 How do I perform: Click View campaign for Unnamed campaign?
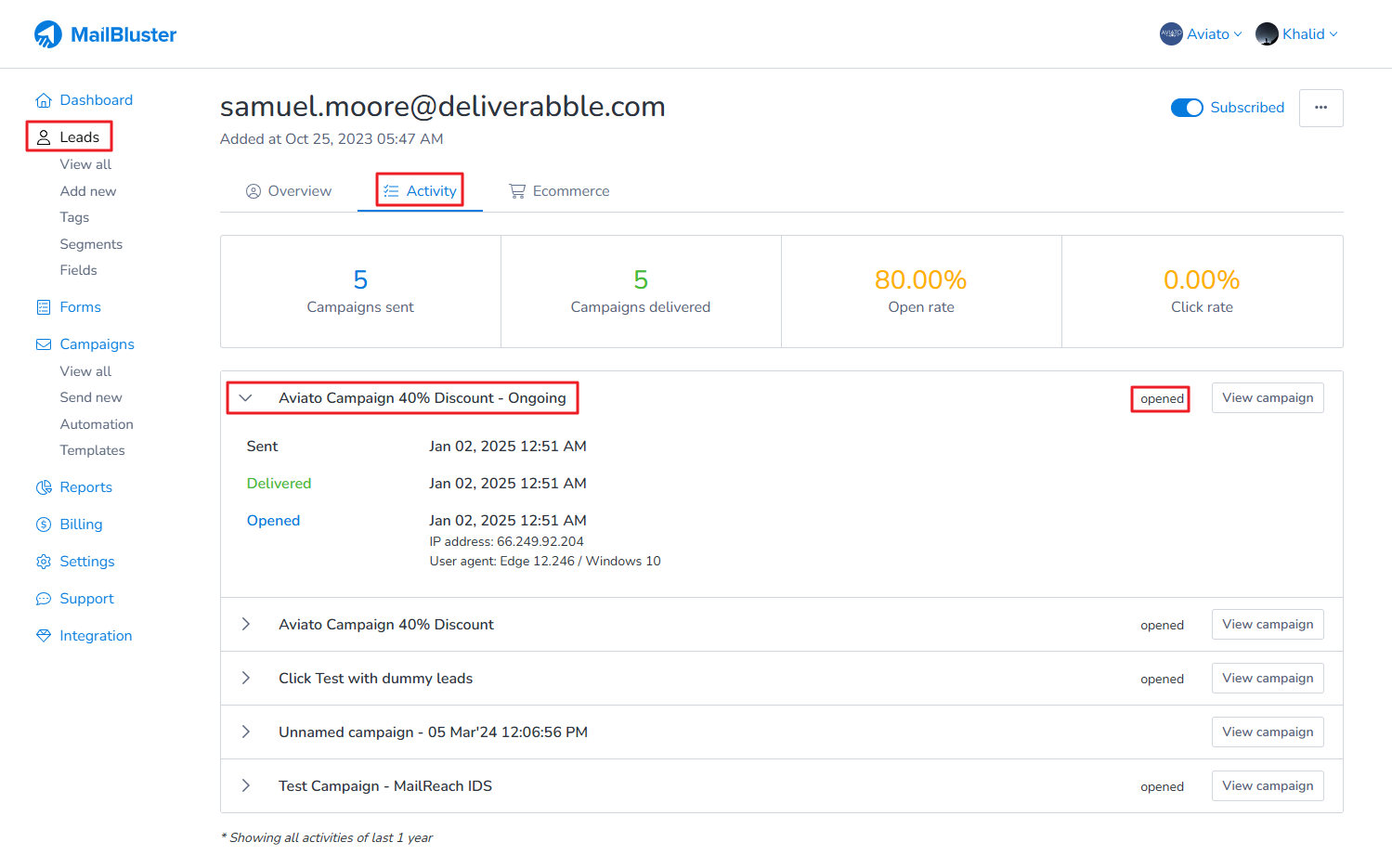click(1267, 732)
